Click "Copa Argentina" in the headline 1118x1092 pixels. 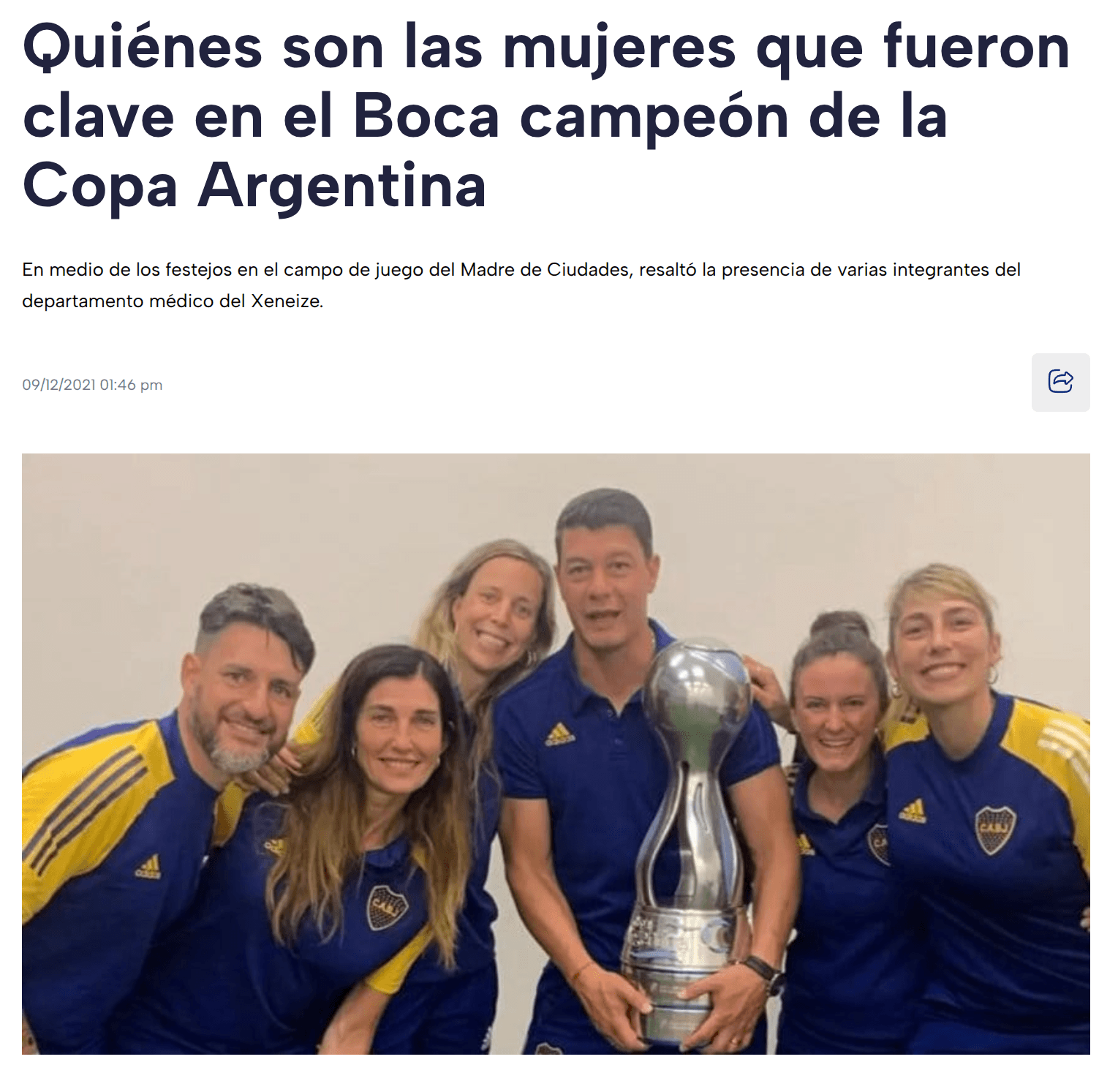click(x=254, y=186)
